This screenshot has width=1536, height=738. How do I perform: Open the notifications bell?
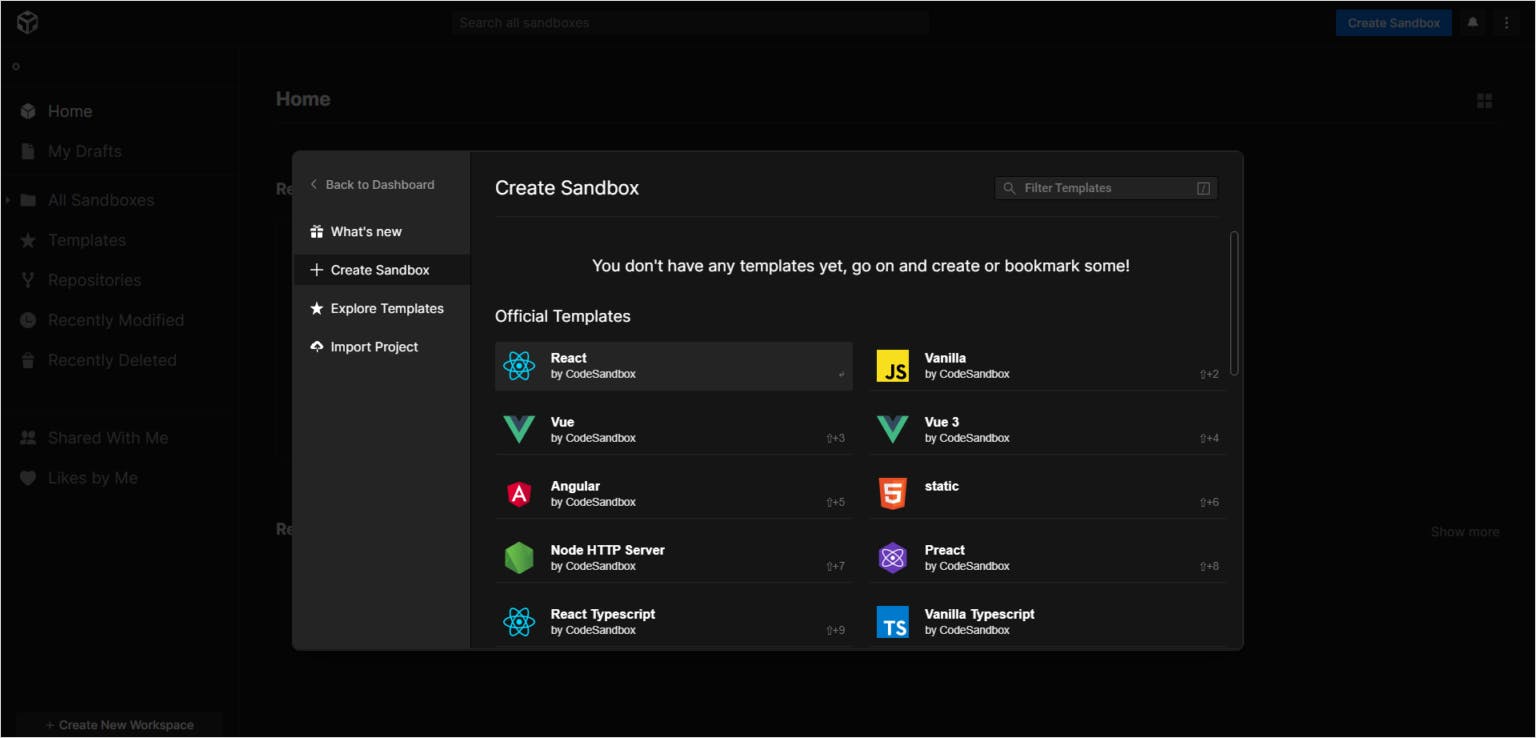pyautogui.click(x=1473, y=22)
